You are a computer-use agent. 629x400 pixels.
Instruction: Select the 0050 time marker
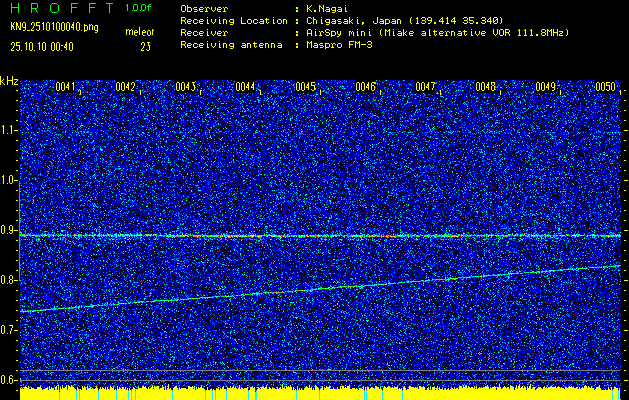point(605,87)
